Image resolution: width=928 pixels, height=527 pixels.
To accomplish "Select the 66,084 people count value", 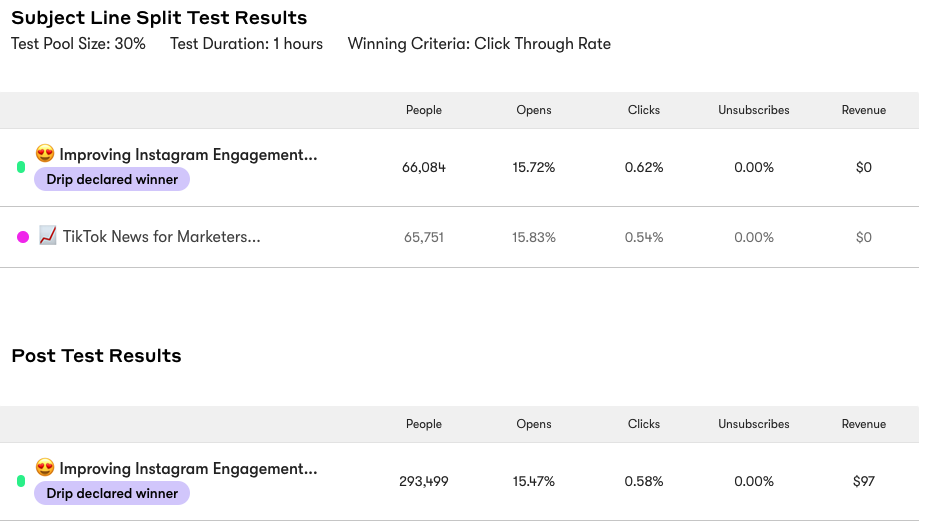I will [x=424, y=168].
